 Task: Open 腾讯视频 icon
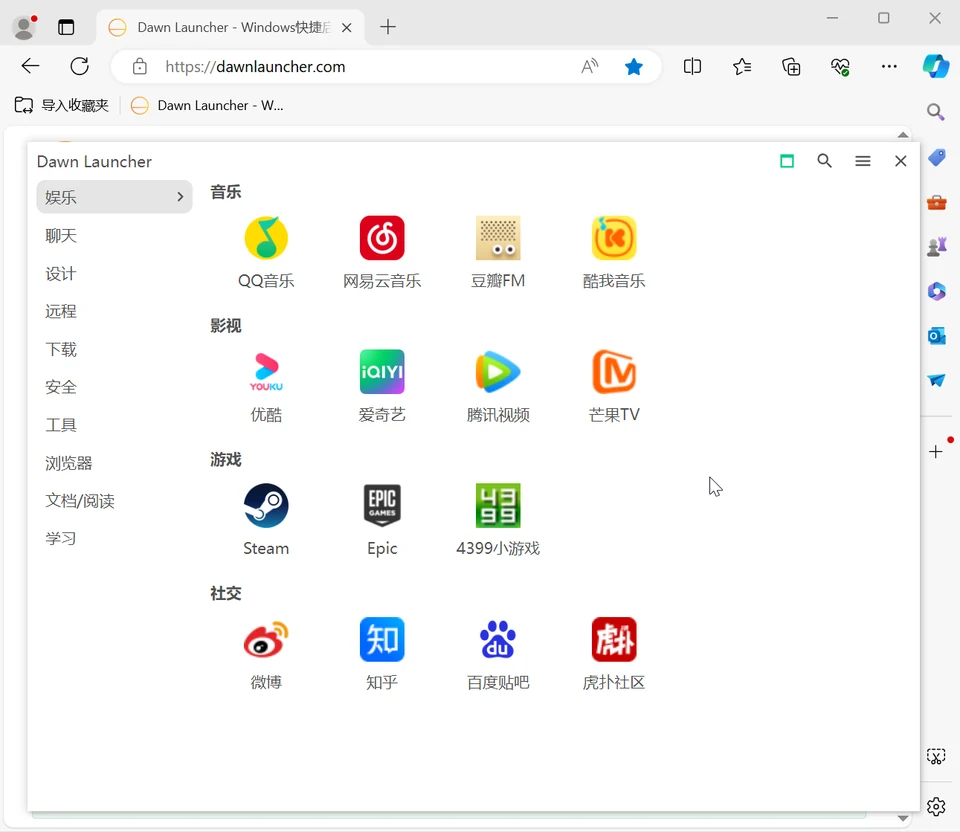(498, 372)
